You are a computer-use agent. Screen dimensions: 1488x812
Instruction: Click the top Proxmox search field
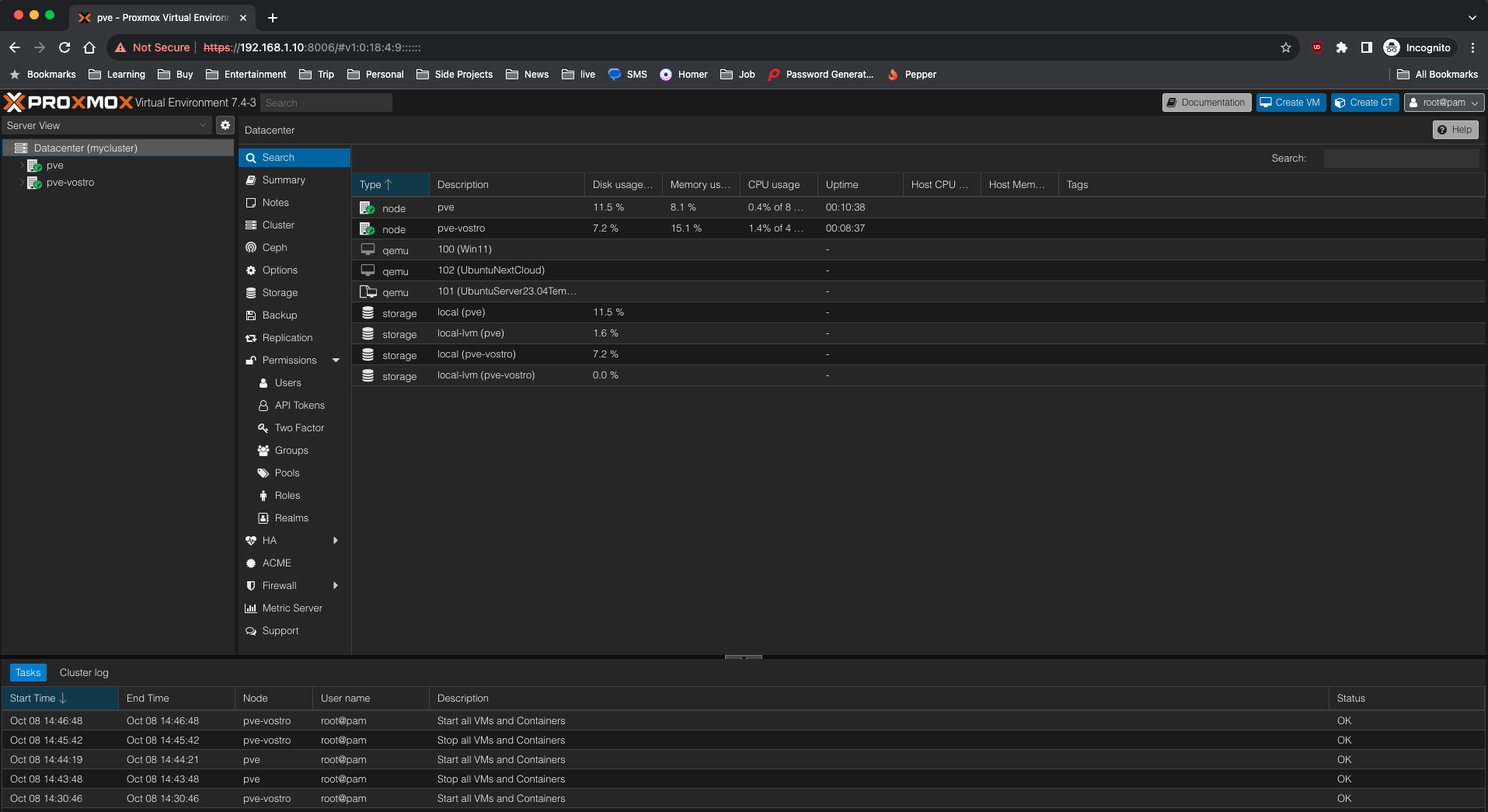(326, 103)
